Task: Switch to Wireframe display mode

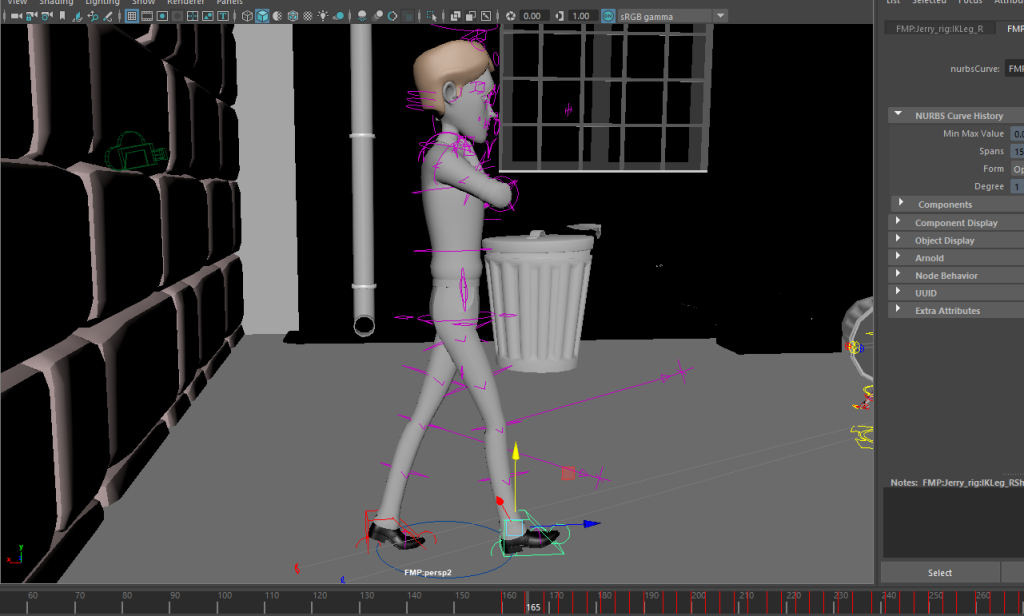Action: pyautogui.click(x=247, y=16)
